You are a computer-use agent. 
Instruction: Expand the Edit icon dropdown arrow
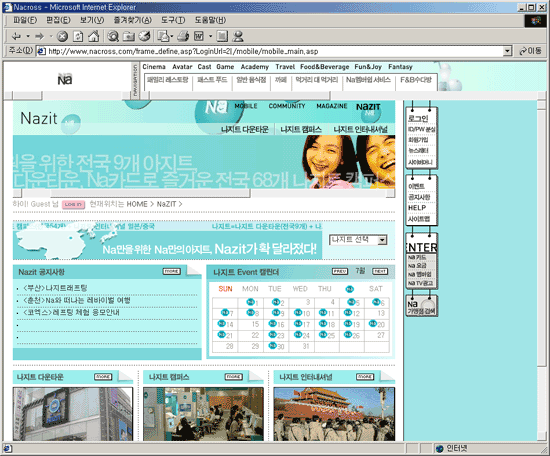tap(210, 36)
